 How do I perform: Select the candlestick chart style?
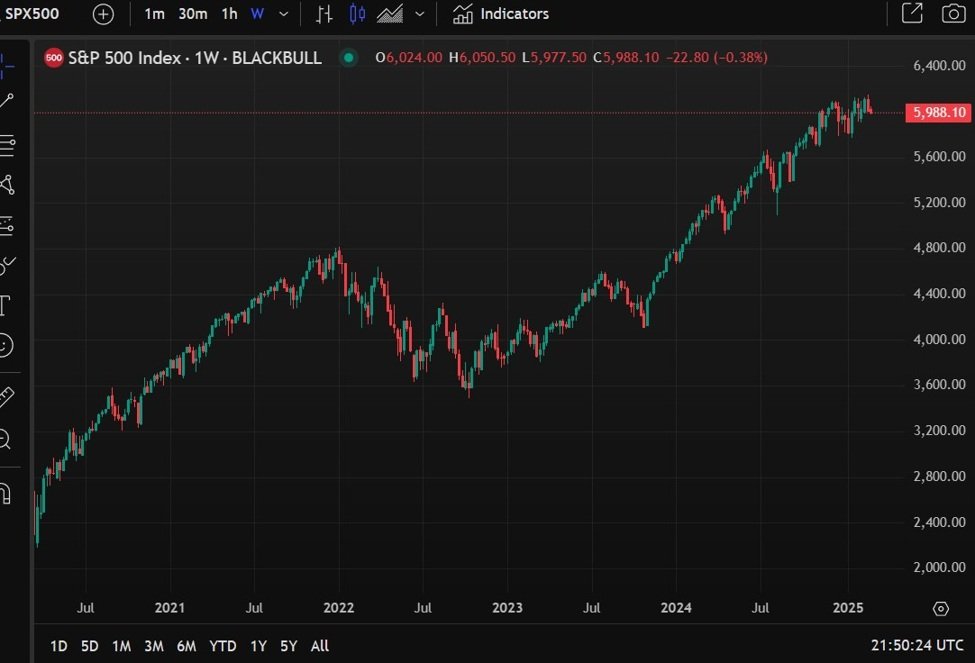[x=357, y=14]
